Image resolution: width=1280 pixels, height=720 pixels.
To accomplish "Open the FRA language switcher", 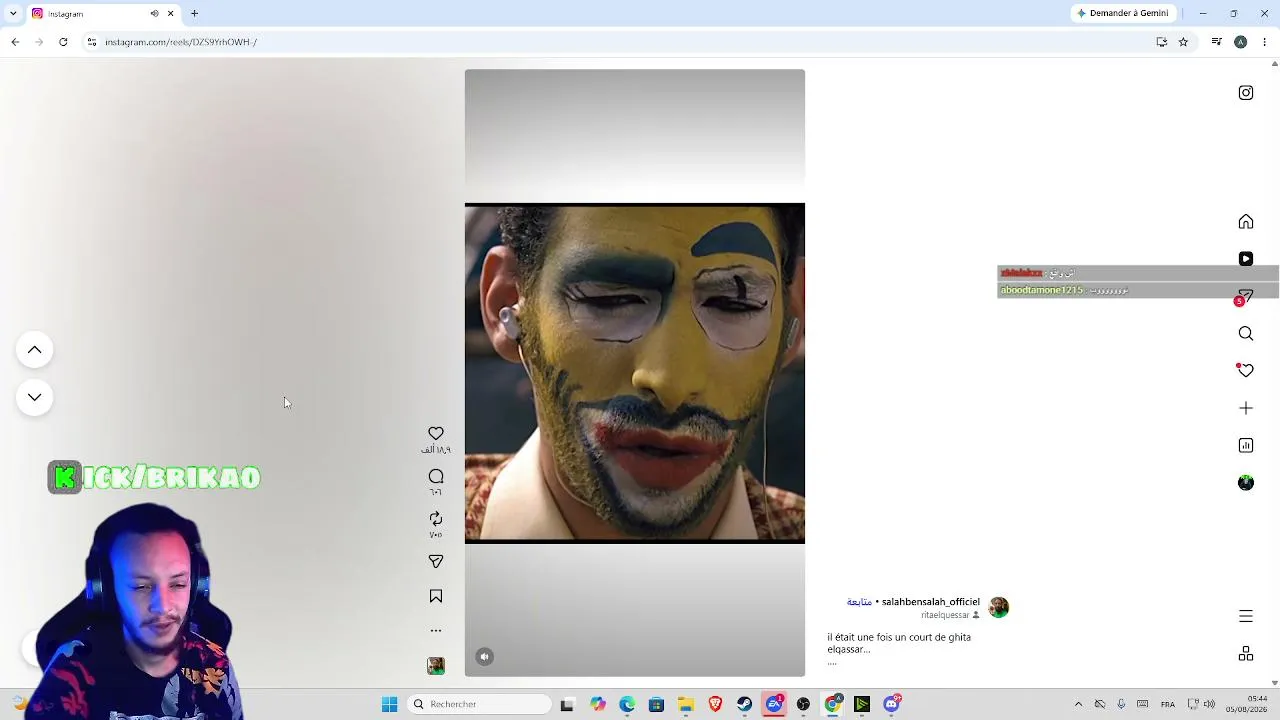I will [x=1168, y=704].
